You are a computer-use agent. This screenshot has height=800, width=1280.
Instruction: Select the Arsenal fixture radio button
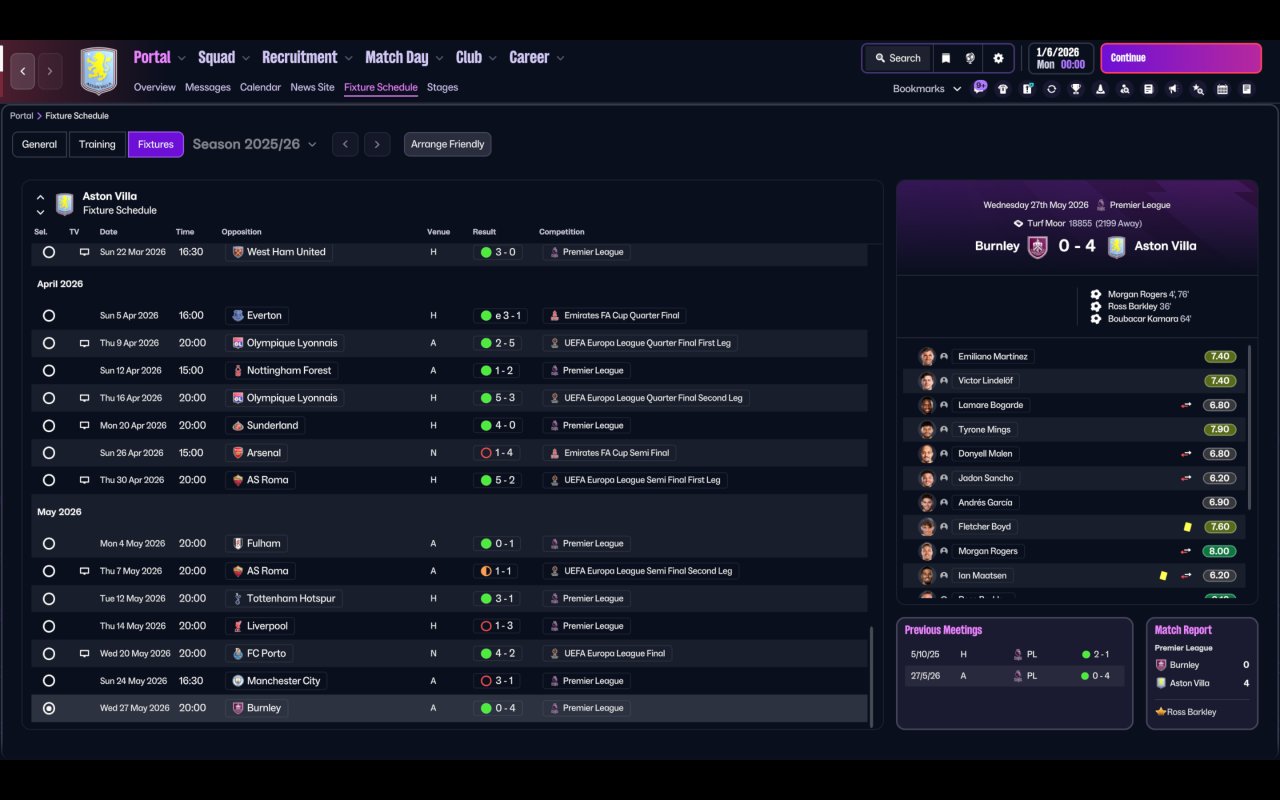pos(49,453)
